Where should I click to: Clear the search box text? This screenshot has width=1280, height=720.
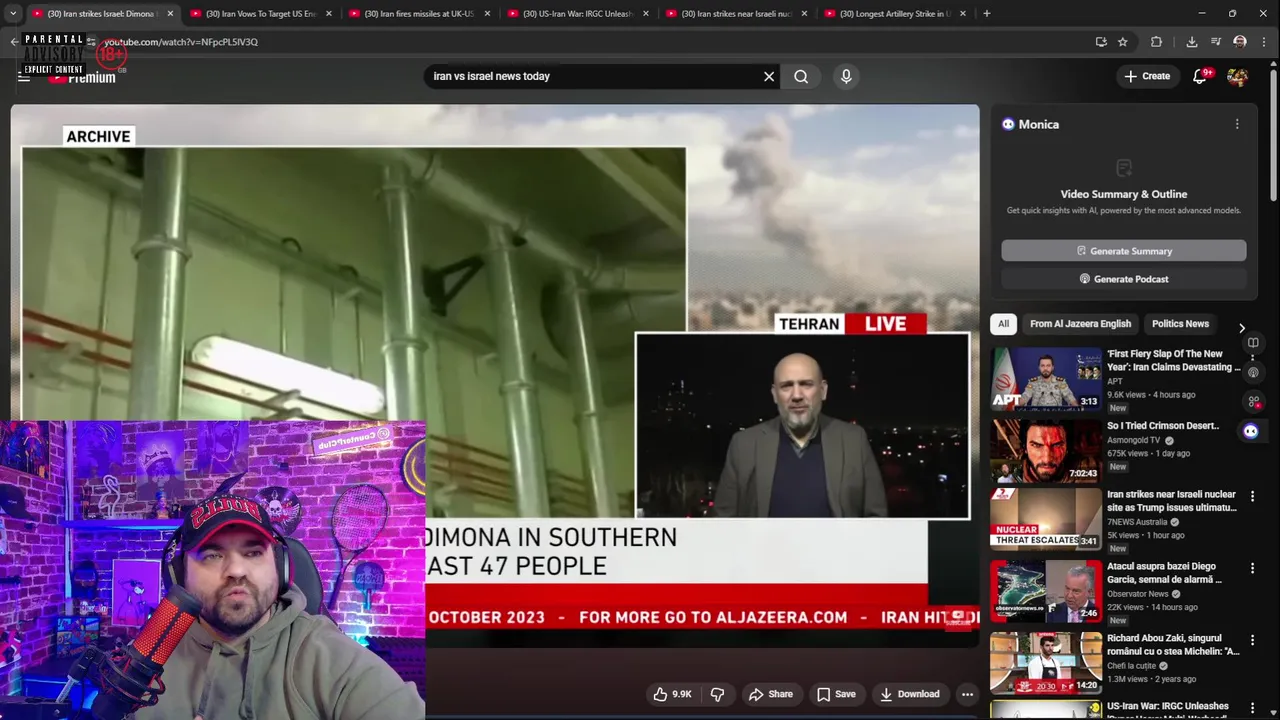point(769,76)
